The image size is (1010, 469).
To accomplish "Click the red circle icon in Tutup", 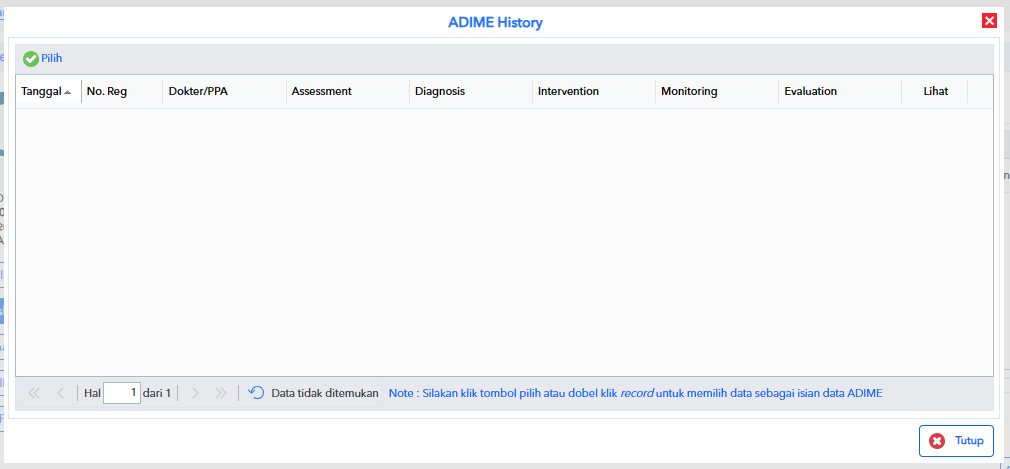I will [x=937, y=441].
